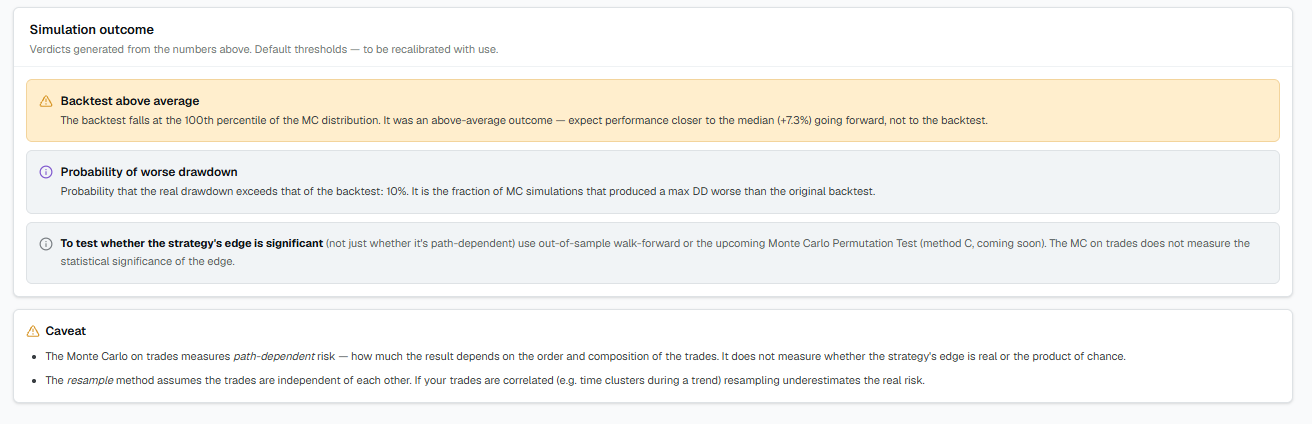This screenshot has width=1312, height=424.
Task: Click the purple info icon beside Probability of worse drawdown
Action: point(46,172)
